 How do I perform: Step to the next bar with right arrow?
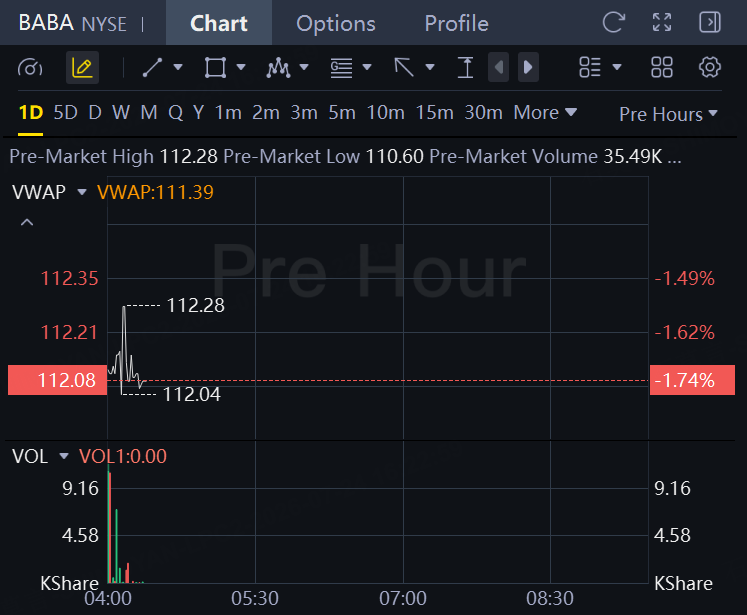(528, 67)
